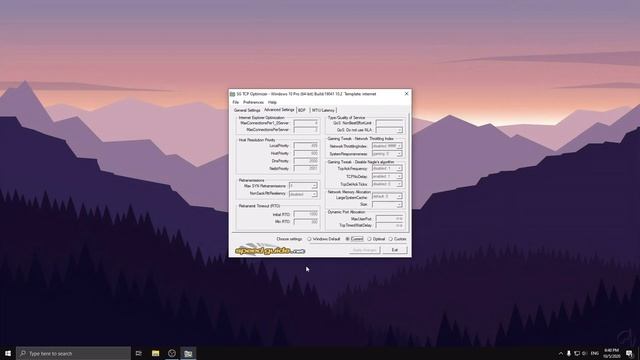The image size is (640, 360).
Task: Click the MaxConnectionsPerServer input field
Action: click(x=306, y=130)
